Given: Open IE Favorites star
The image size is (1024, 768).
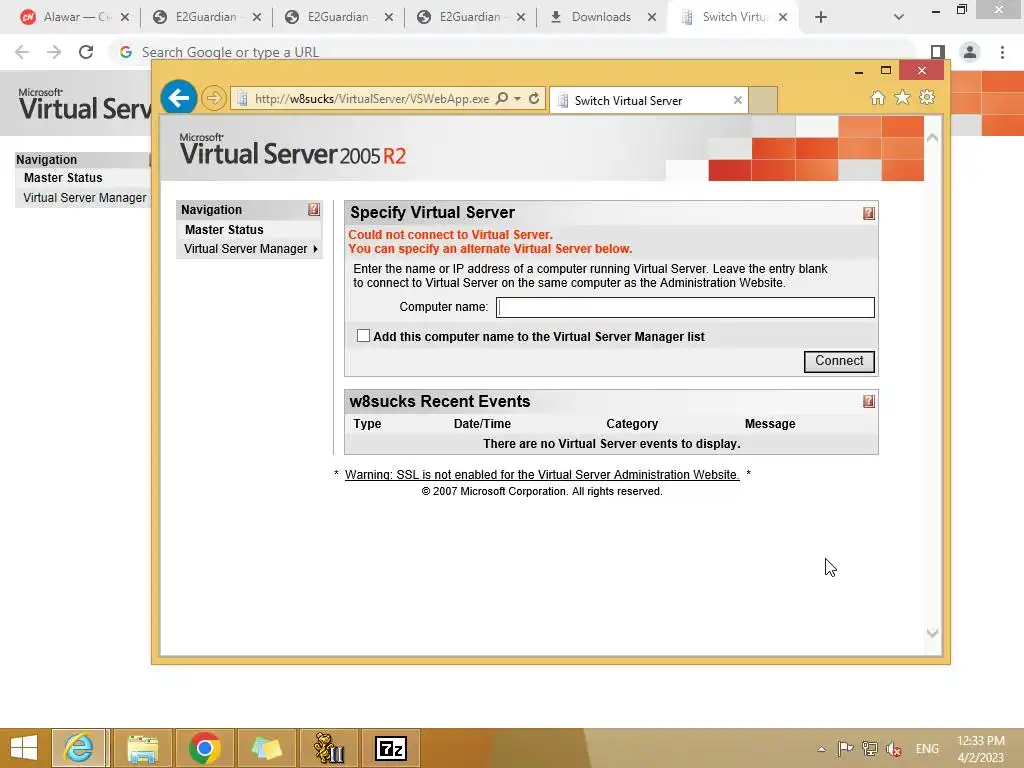Looking at the screenshot, I should pos(903,98).
